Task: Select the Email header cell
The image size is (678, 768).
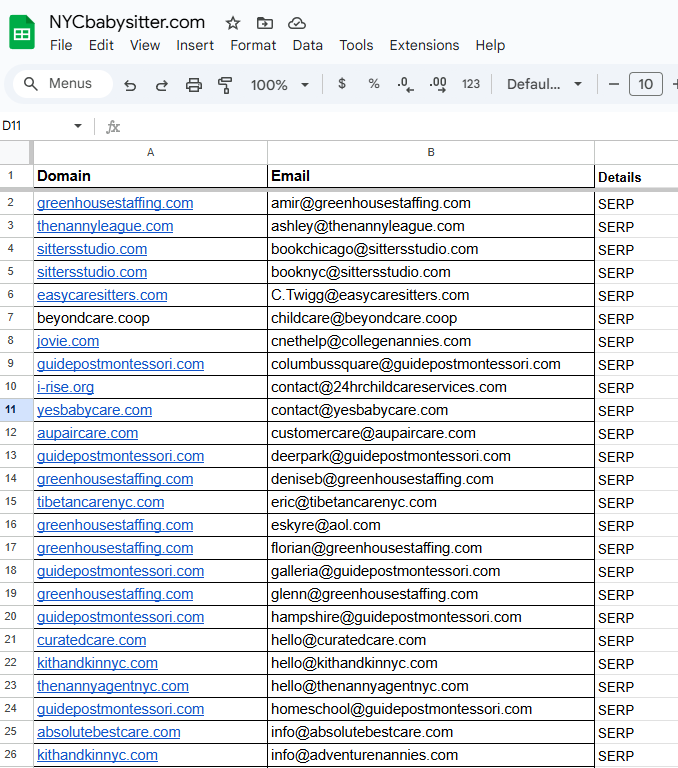Action: tap(431, 176)
